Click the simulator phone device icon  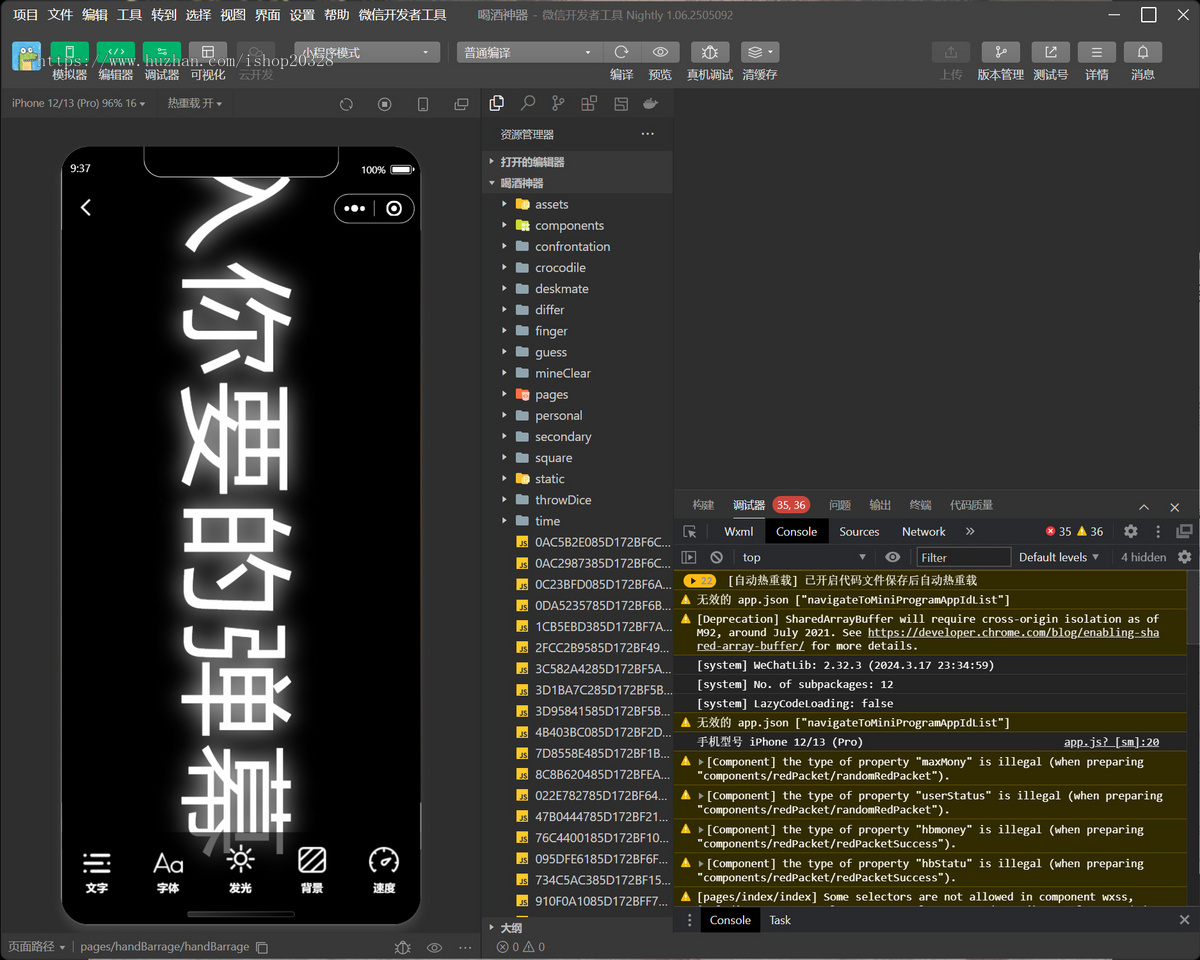point(423,104)
